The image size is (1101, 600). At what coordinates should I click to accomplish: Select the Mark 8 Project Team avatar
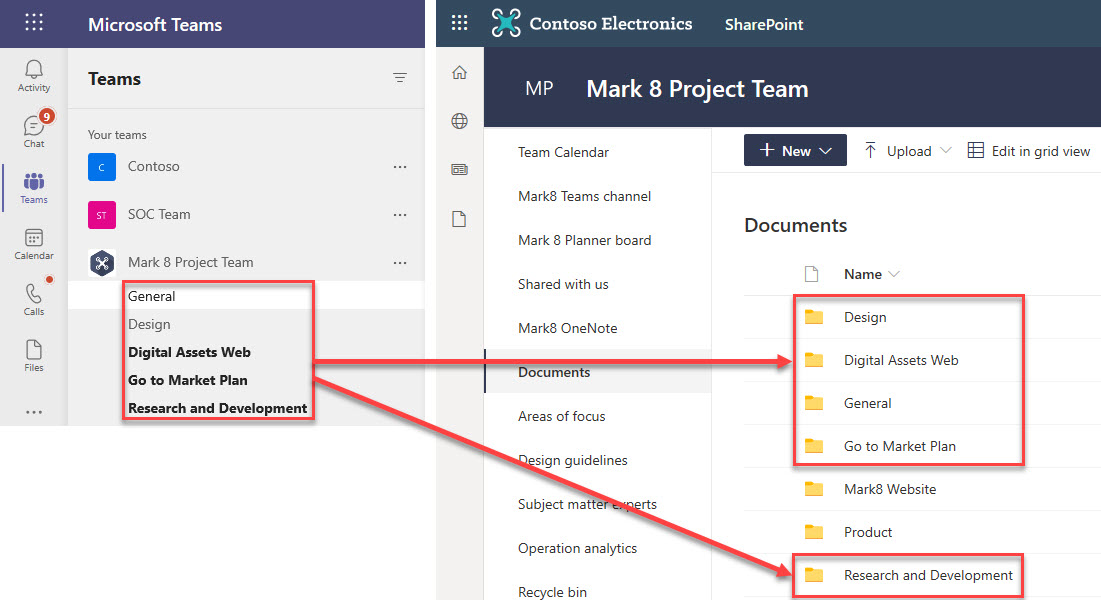(x=102, y=263)
